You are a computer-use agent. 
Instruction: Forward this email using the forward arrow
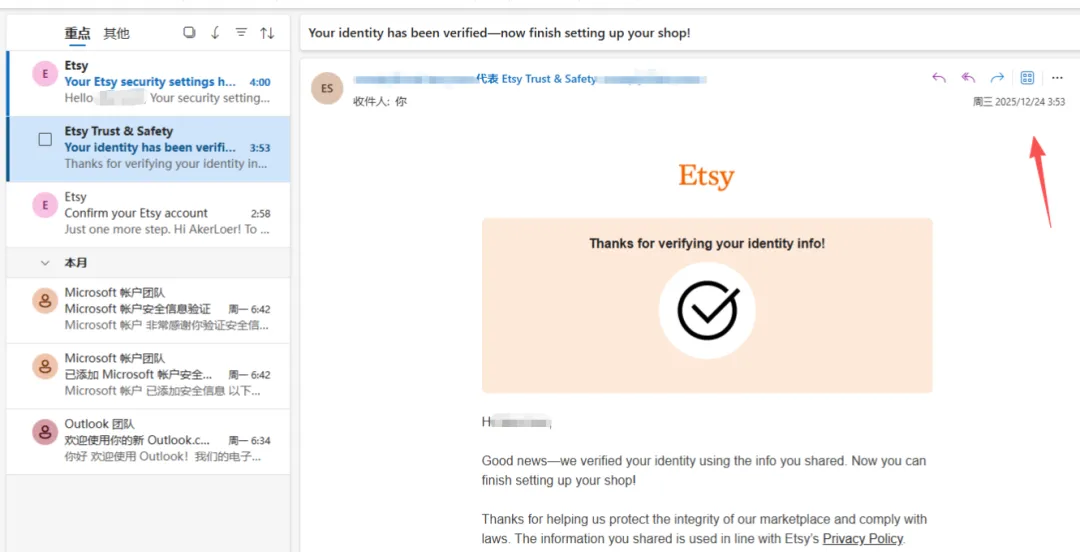996,78
